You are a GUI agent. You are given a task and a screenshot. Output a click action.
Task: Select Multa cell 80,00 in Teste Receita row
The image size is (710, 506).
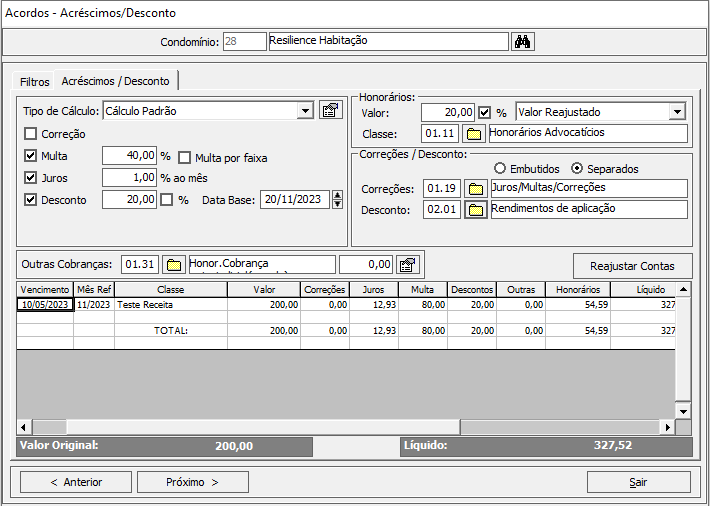point(423,305)
